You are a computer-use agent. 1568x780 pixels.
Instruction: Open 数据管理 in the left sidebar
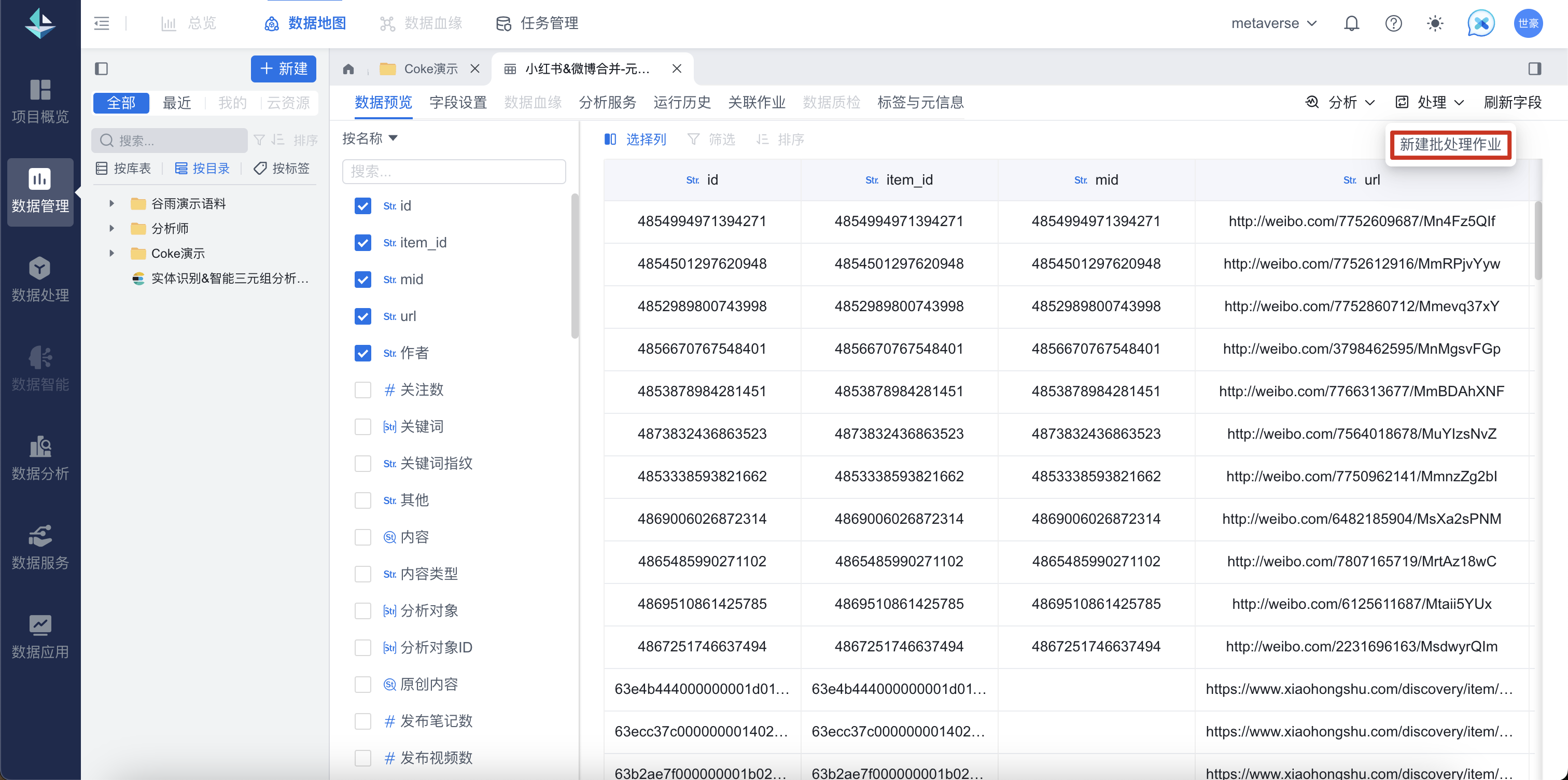40,191
